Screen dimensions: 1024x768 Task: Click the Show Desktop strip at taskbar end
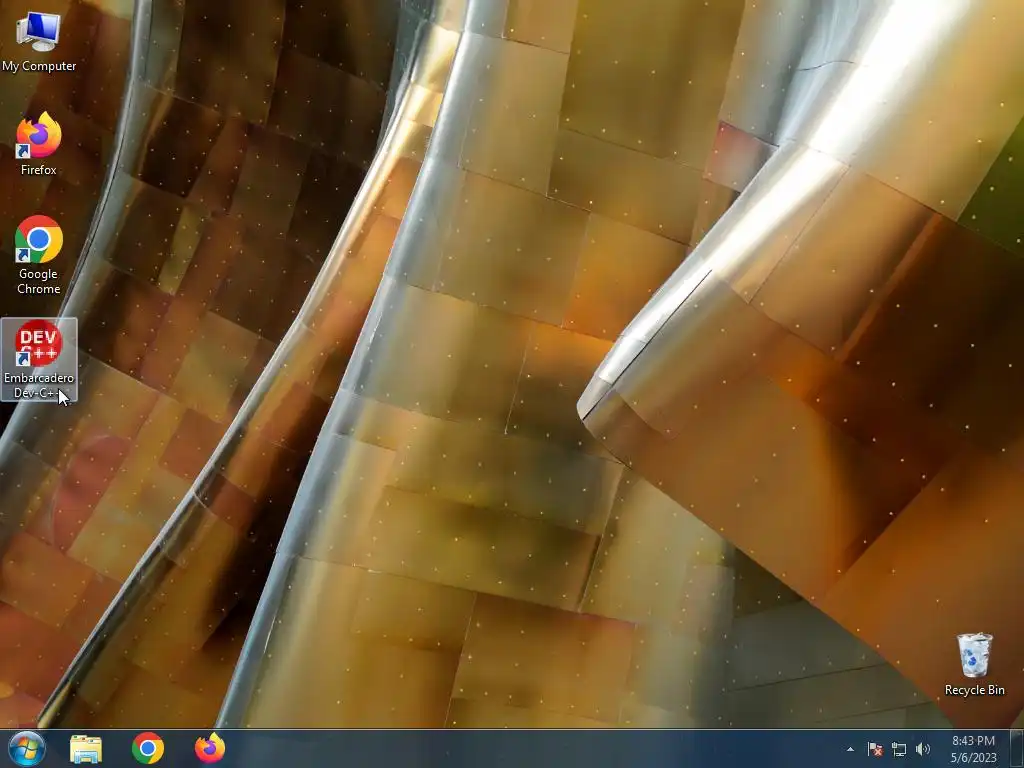point(1017,749)
